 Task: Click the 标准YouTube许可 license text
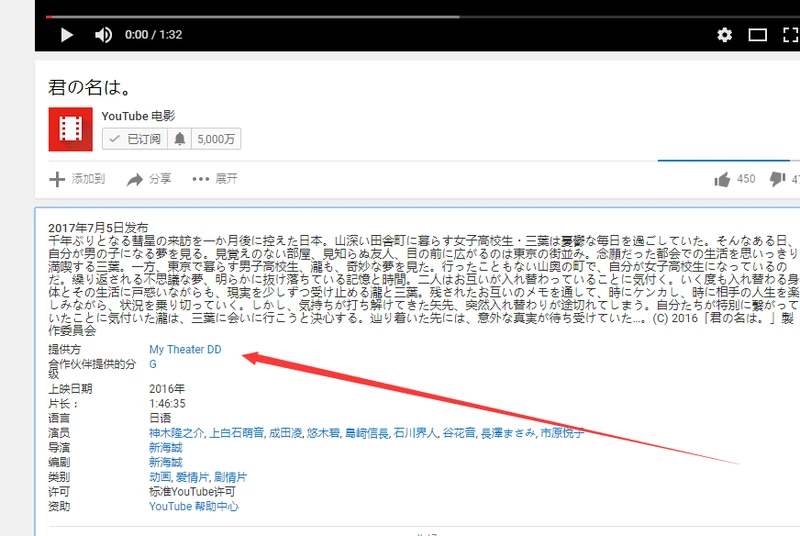[x=192, y=492]
